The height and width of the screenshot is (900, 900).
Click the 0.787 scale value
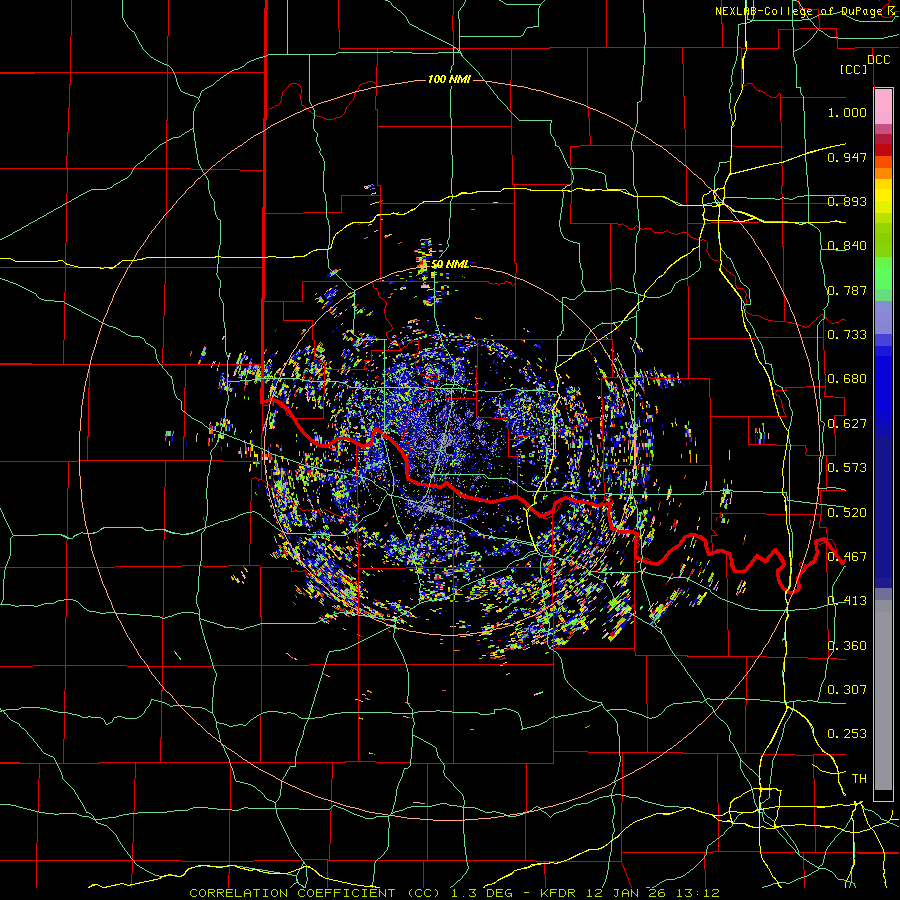coord(847,290)
